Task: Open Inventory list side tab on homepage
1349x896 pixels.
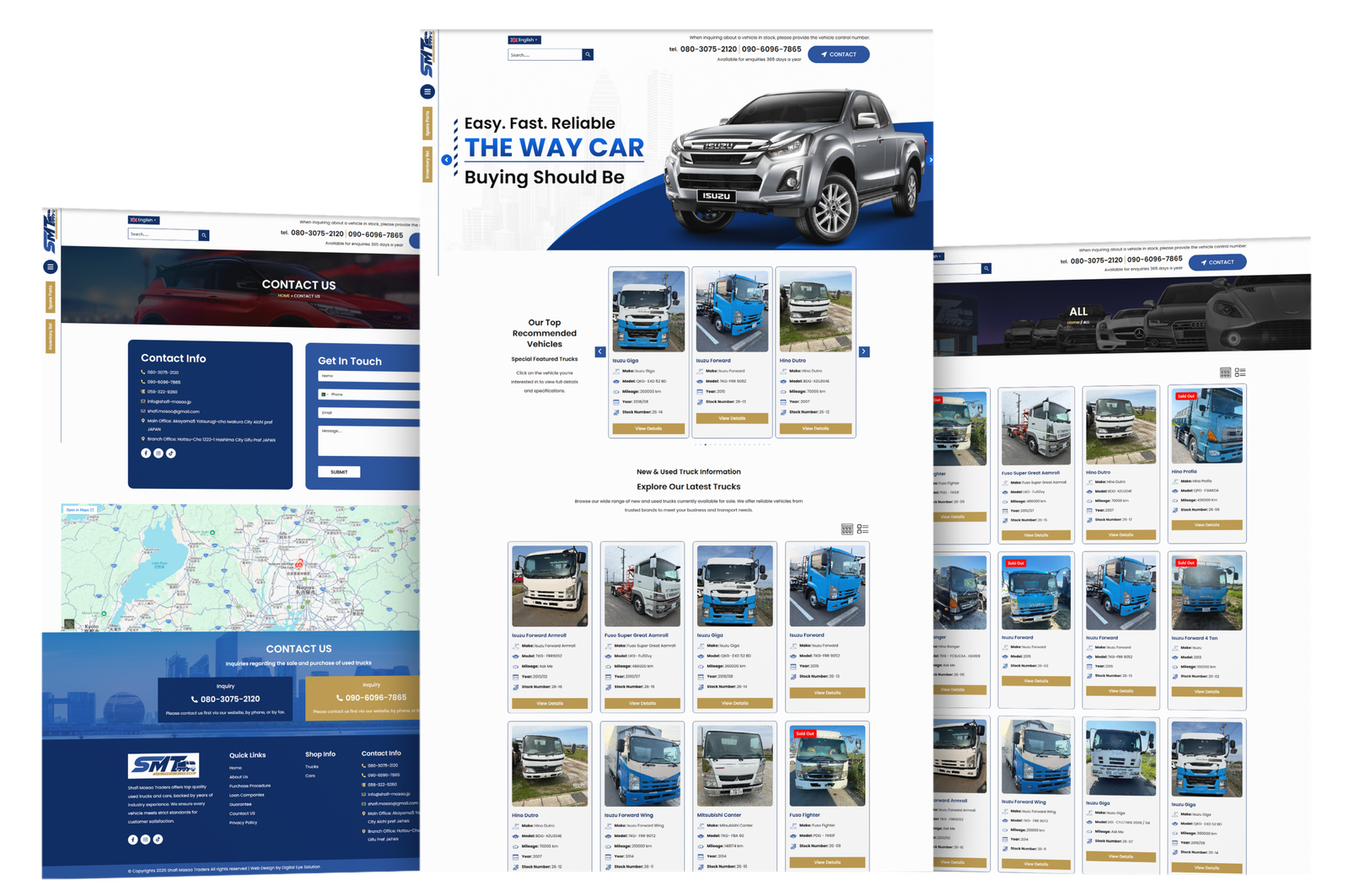Action: (x=427, y=165)
